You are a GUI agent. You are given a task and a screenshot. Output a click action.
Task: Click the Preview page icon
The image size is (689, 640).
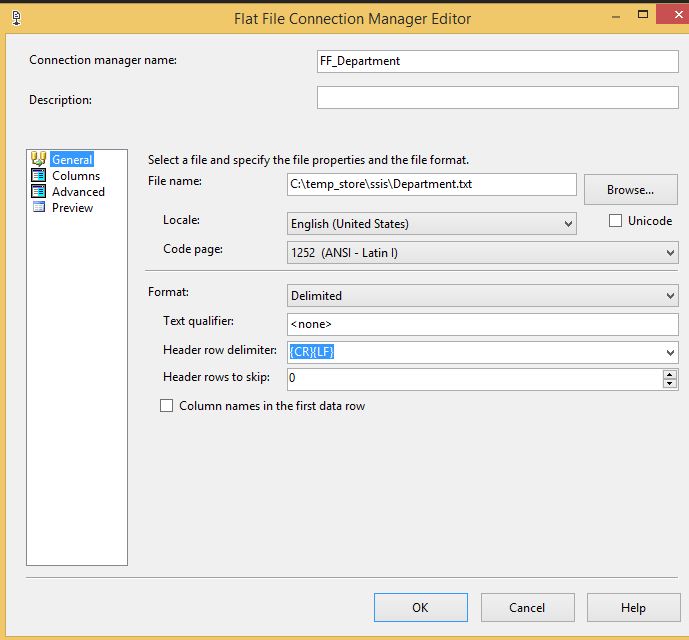pos(39,208)
